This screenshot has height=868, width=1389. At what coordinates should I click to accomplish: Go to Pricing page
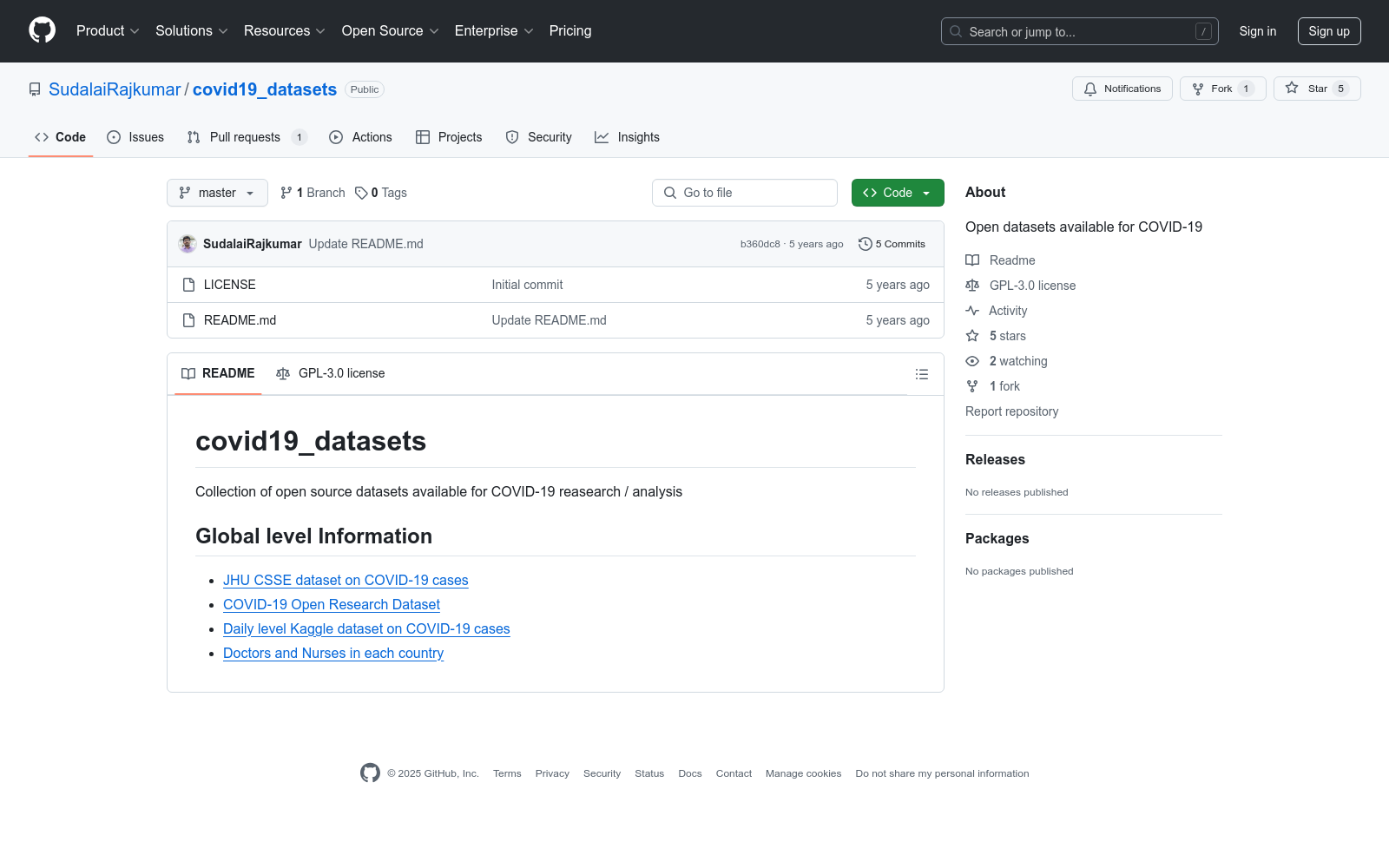click(570, 31)
